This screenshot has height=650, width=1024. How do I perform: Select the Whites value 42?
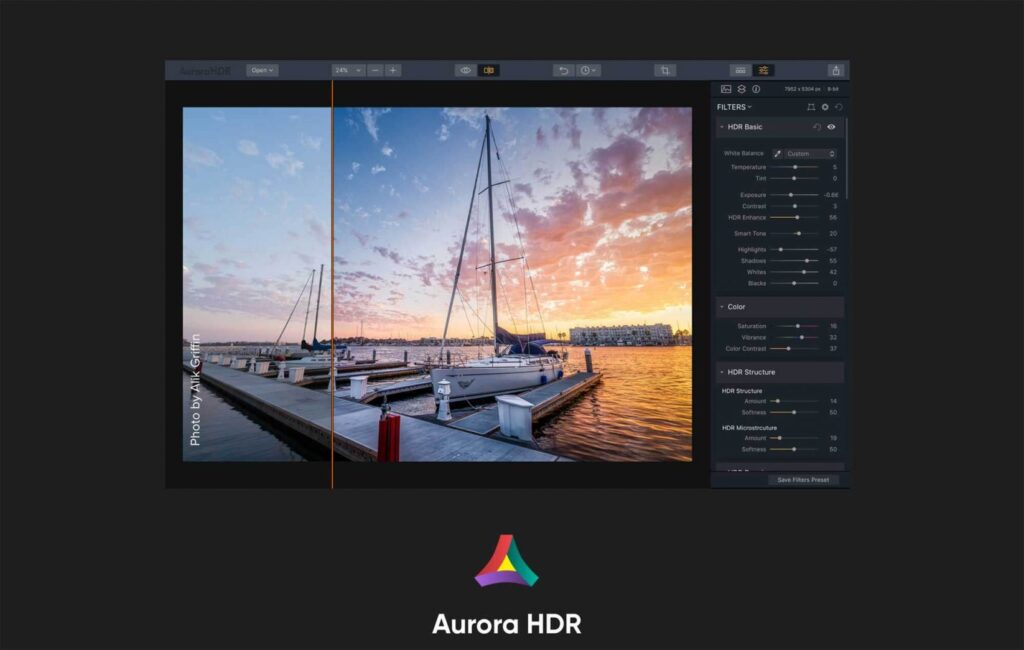(833, 272)
